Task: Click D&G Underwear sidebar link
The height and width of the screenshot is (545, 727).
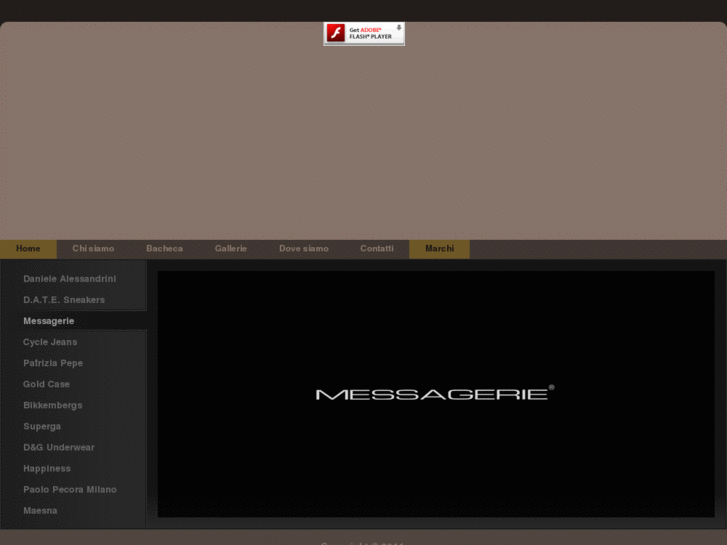Action: [x=59, y=448]
